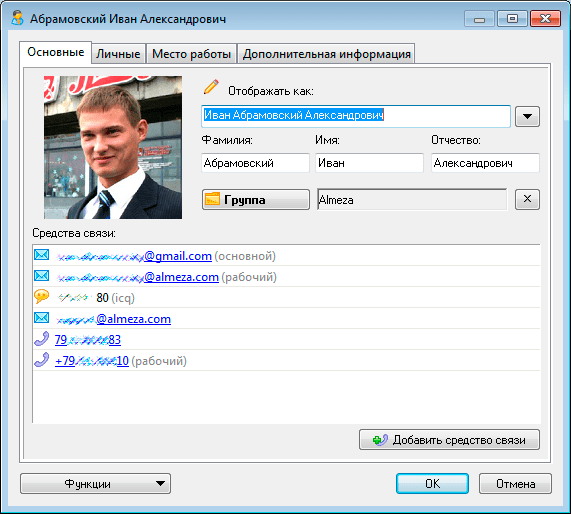Click into the Фамилия field with Абрамовский
The image size is (571, 514).
tap(255, 163)
